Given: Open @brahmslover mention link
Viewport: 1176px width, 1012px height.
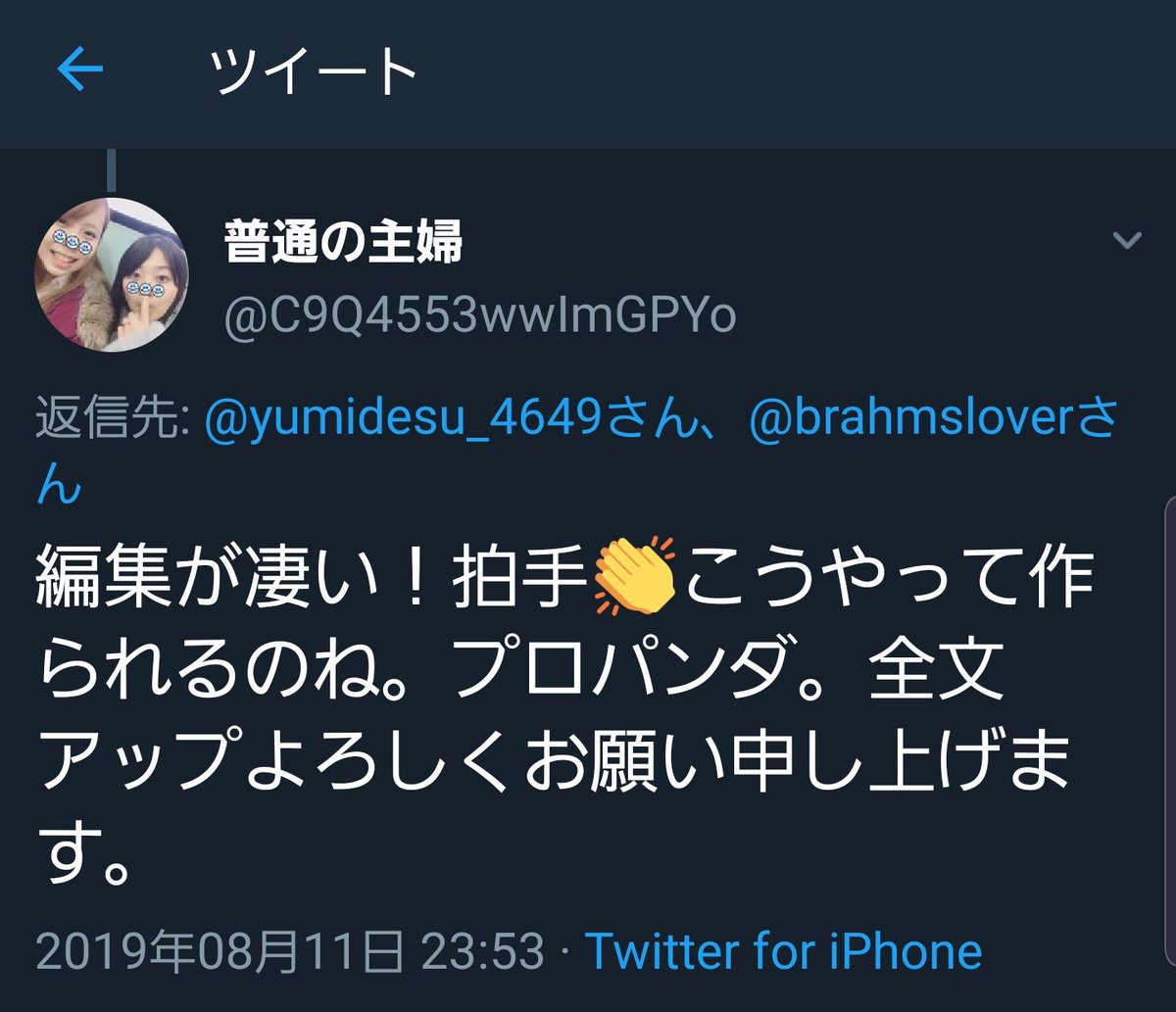Looking at the screenshot, I should coord(911,419).
